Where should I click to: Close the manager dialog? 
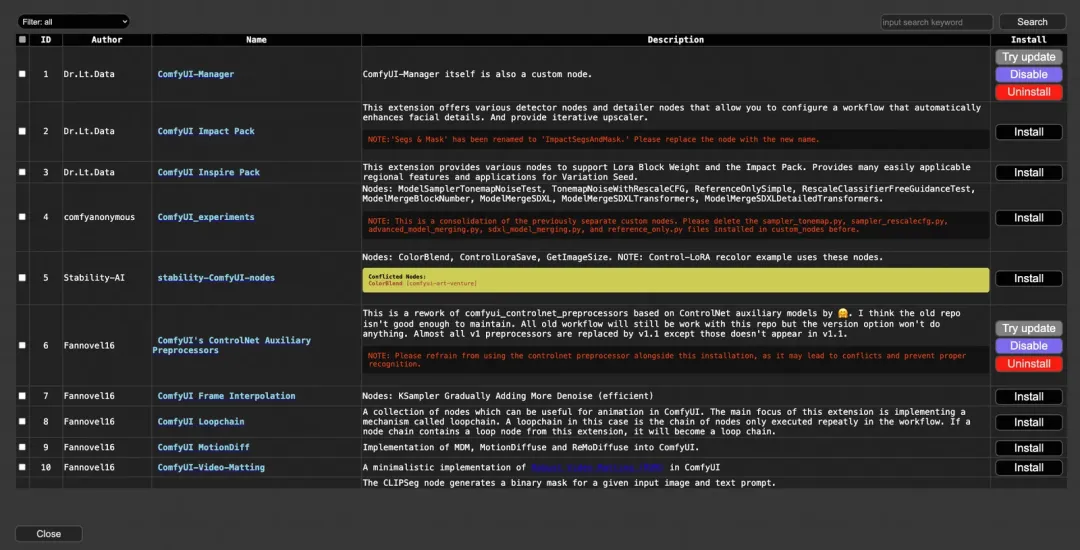point(49,534)
